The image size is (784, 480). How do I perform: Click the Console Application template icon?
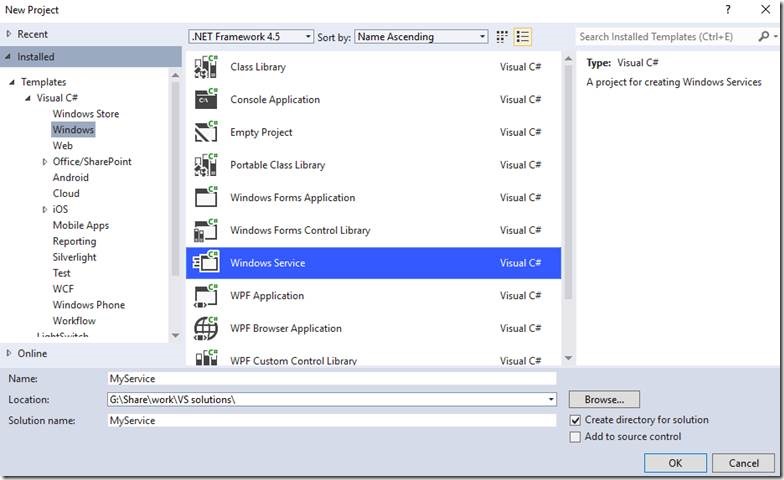pos(206,100)
